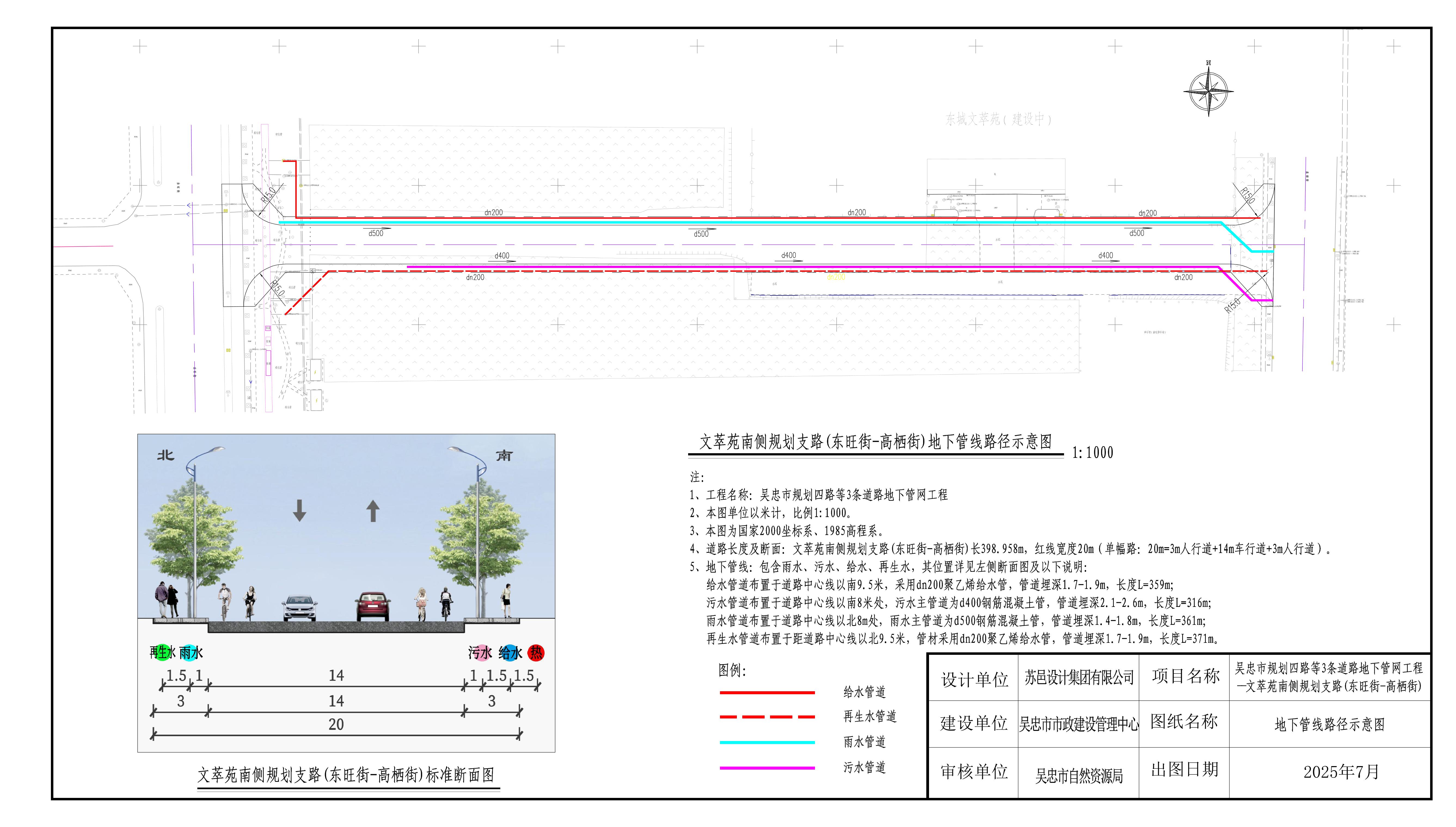The image size is (1456, 827).
Task: Click the 污水管道 legend label
Action: (x=865, y=767)
